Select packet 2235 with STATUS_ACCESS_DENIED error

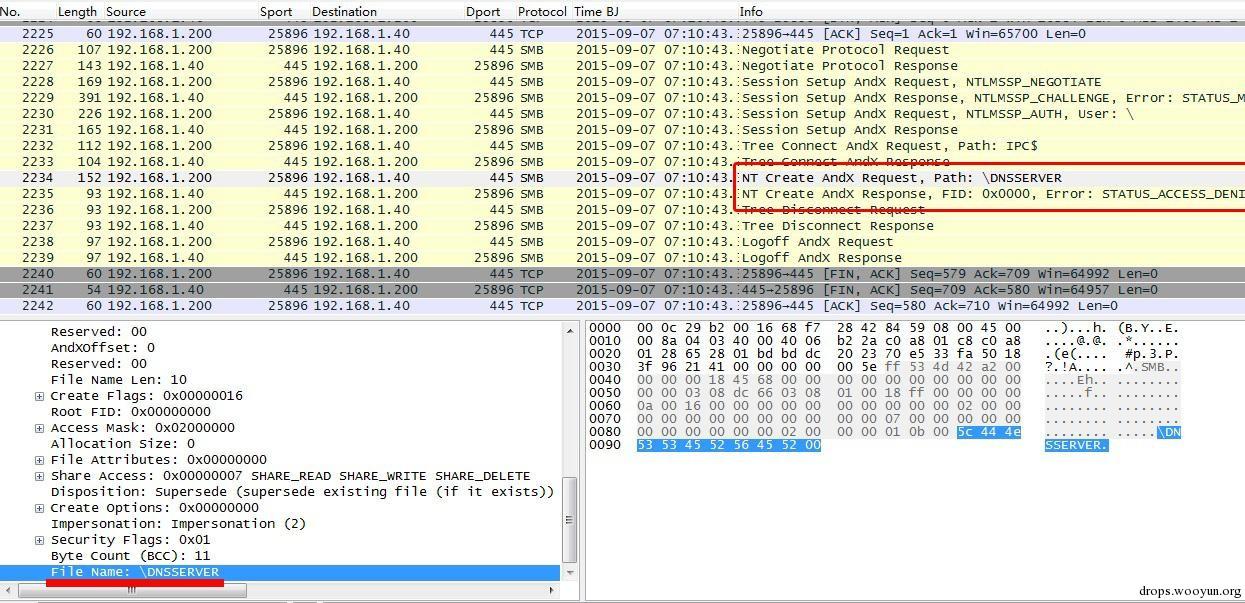(x=400, y=194)
